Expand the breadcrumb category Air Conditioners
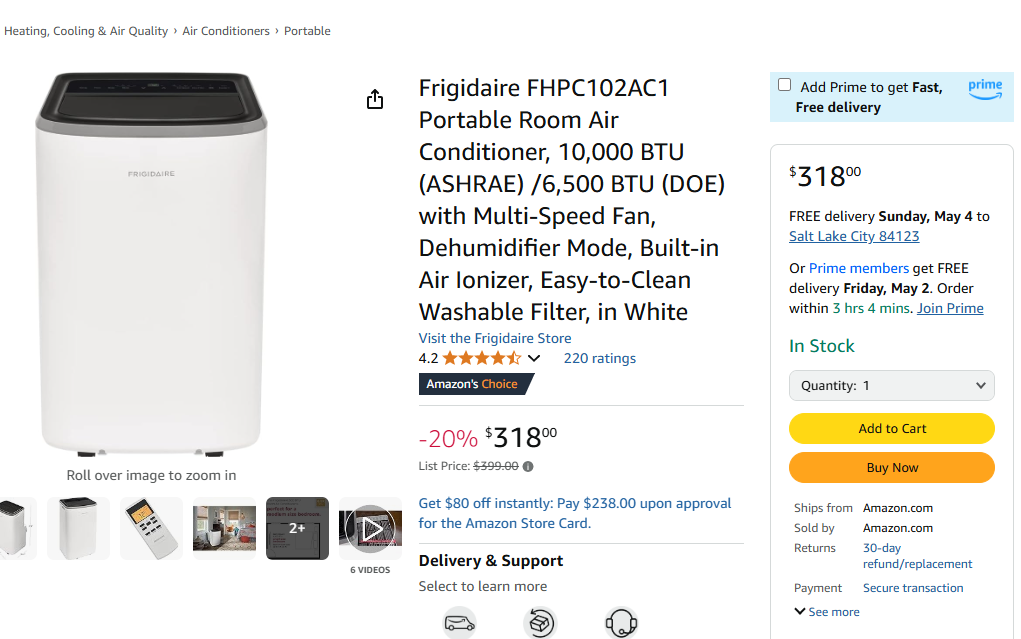This screenshot has height=639, width=1021. pyautogui.click(x=226, y=31)
